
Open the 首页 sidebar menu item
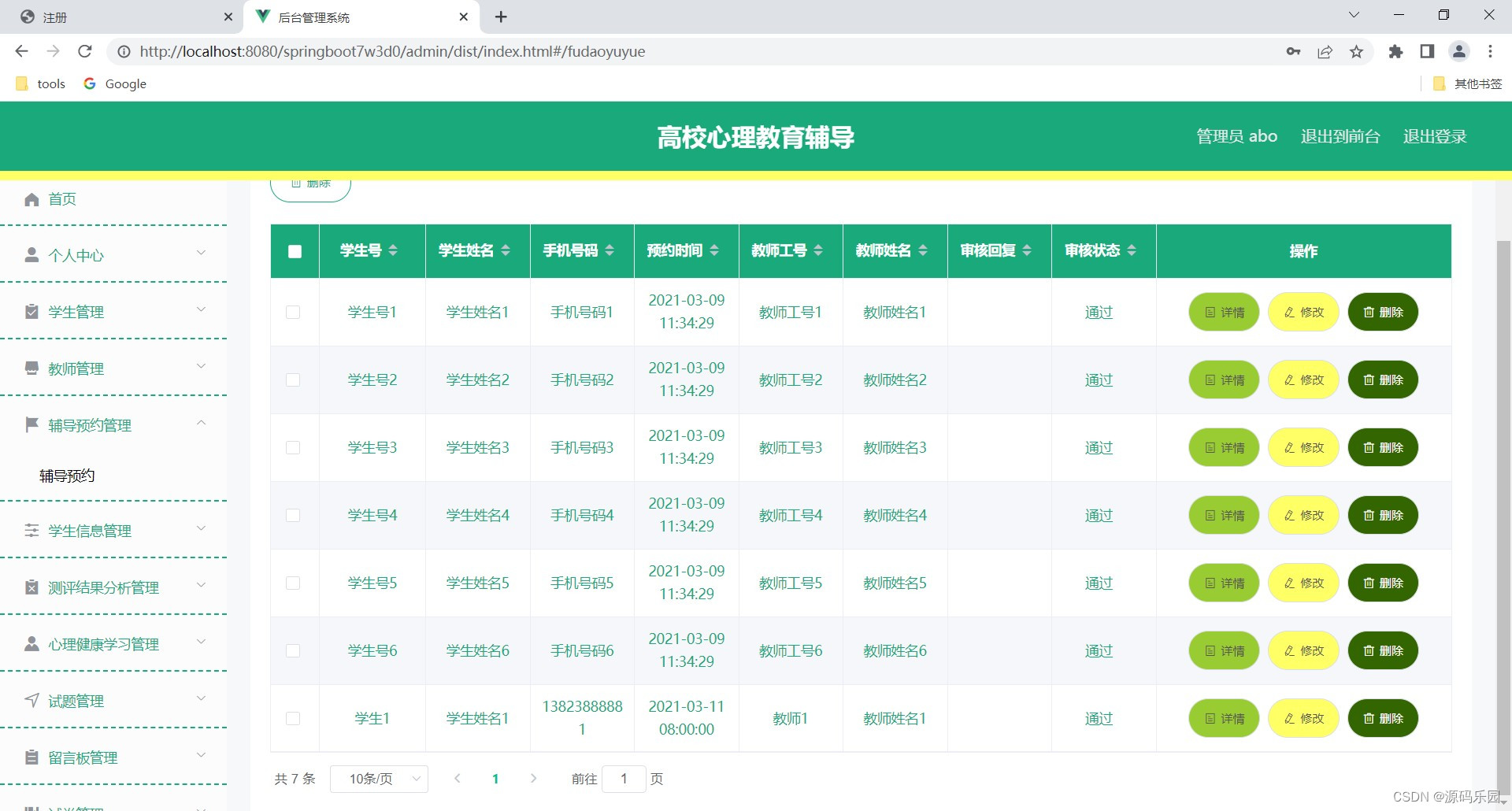(113, 199)
